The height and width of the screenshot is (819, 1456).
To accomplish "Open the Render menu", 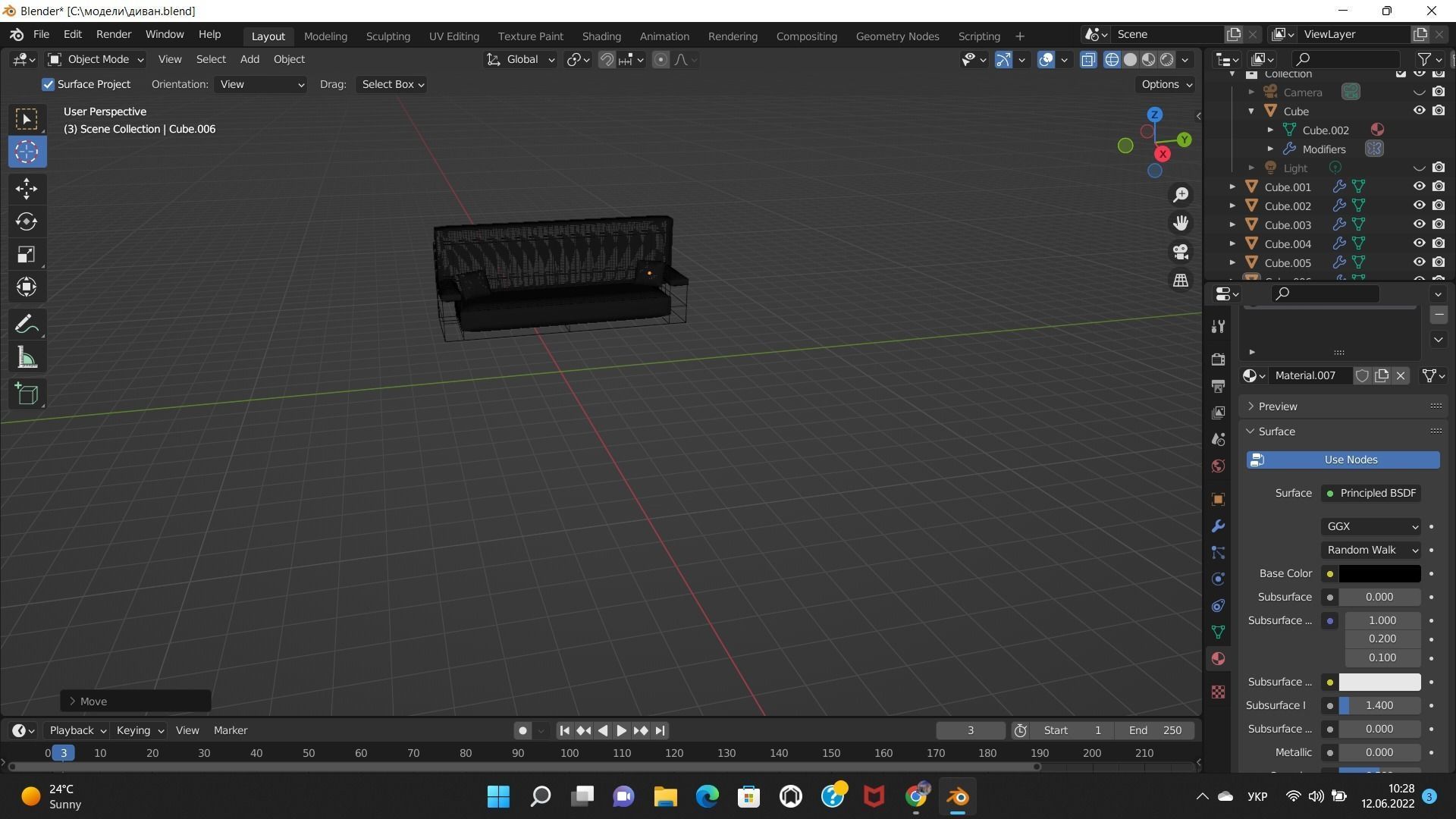I will pos(114,35).
